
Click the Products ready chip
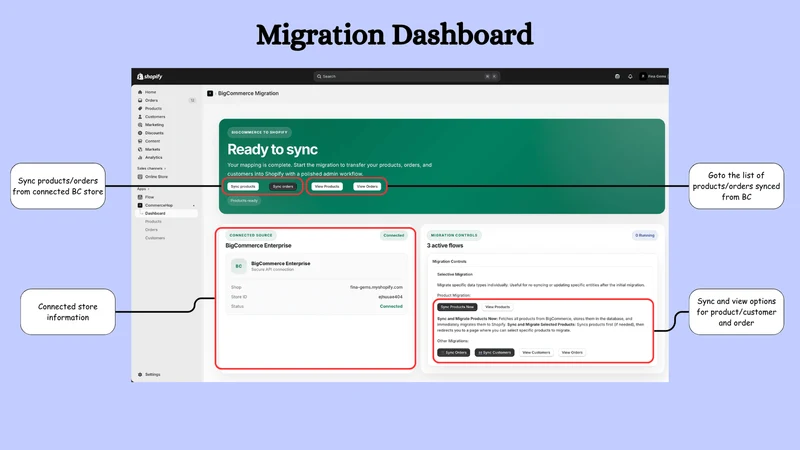(x=244, y=201)
